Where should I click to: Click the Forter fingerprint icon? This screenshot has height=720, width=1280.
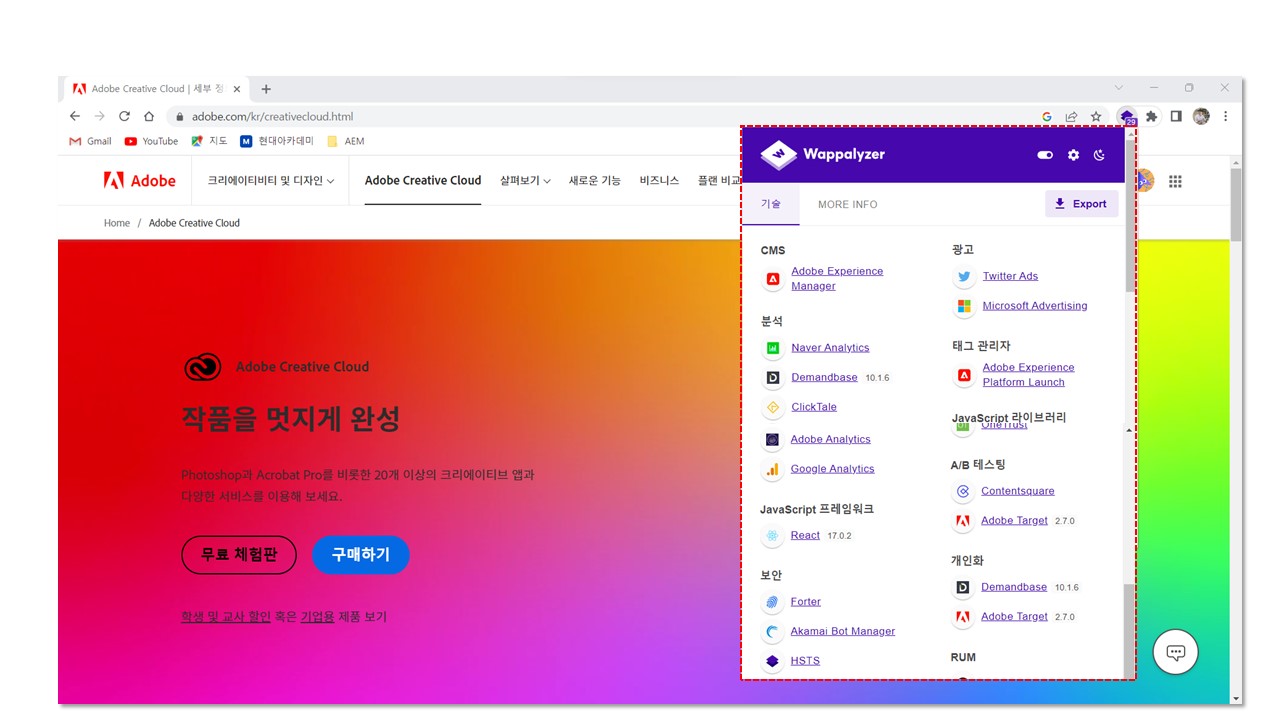tap(772, 602)
